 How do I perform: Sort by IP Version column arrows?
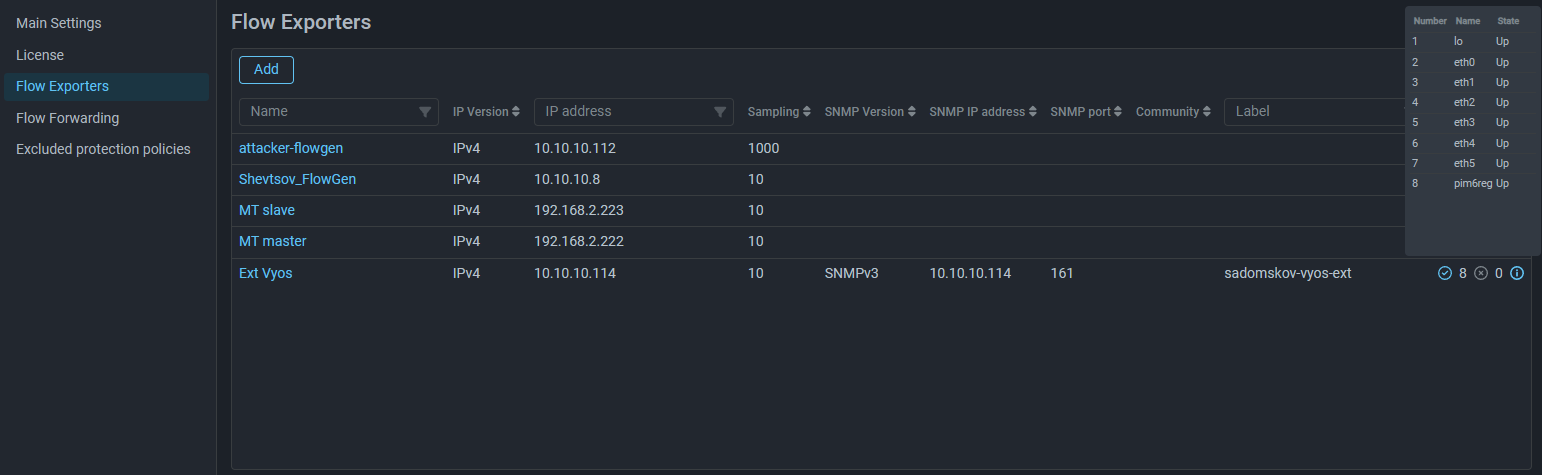pyautogui.click(x=516, y=112)
